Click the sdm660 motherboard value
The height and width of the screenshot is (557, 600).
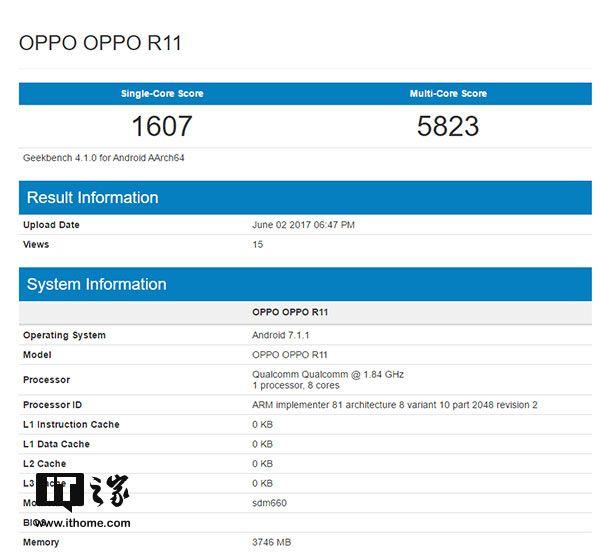[x=269, y=503]
